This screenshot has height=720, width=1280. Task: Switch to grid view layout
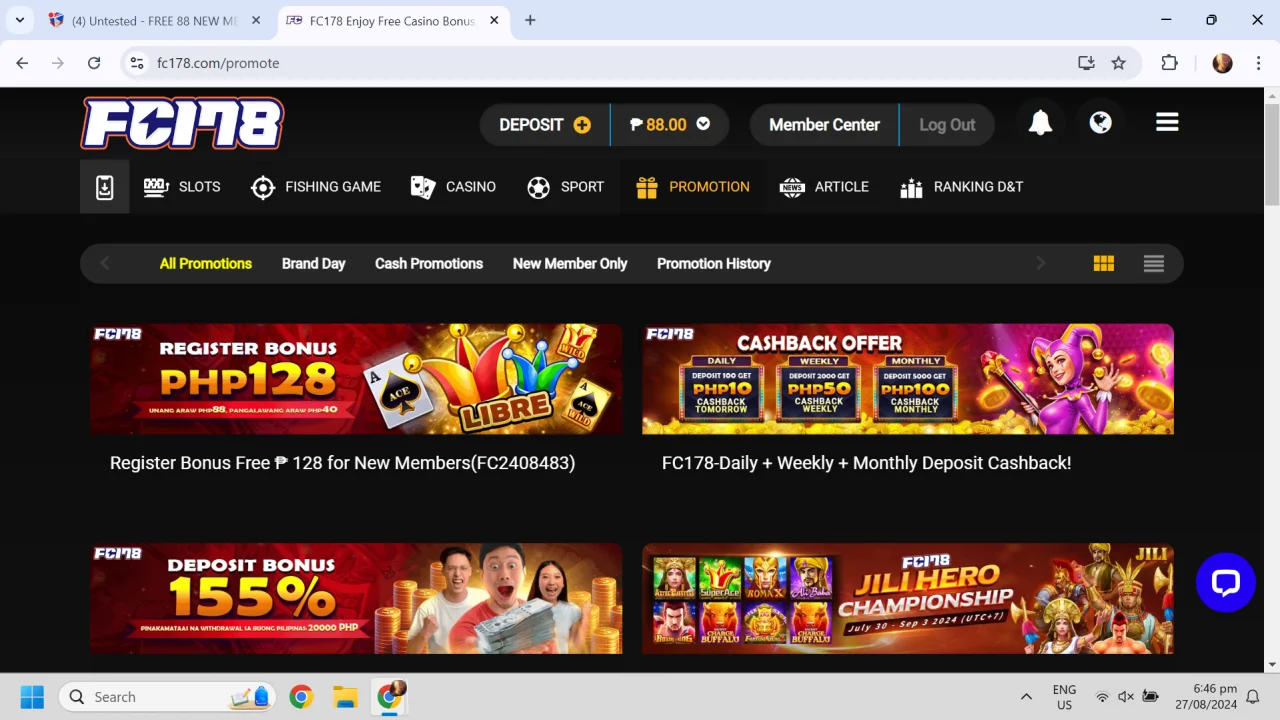(1104, 264)
